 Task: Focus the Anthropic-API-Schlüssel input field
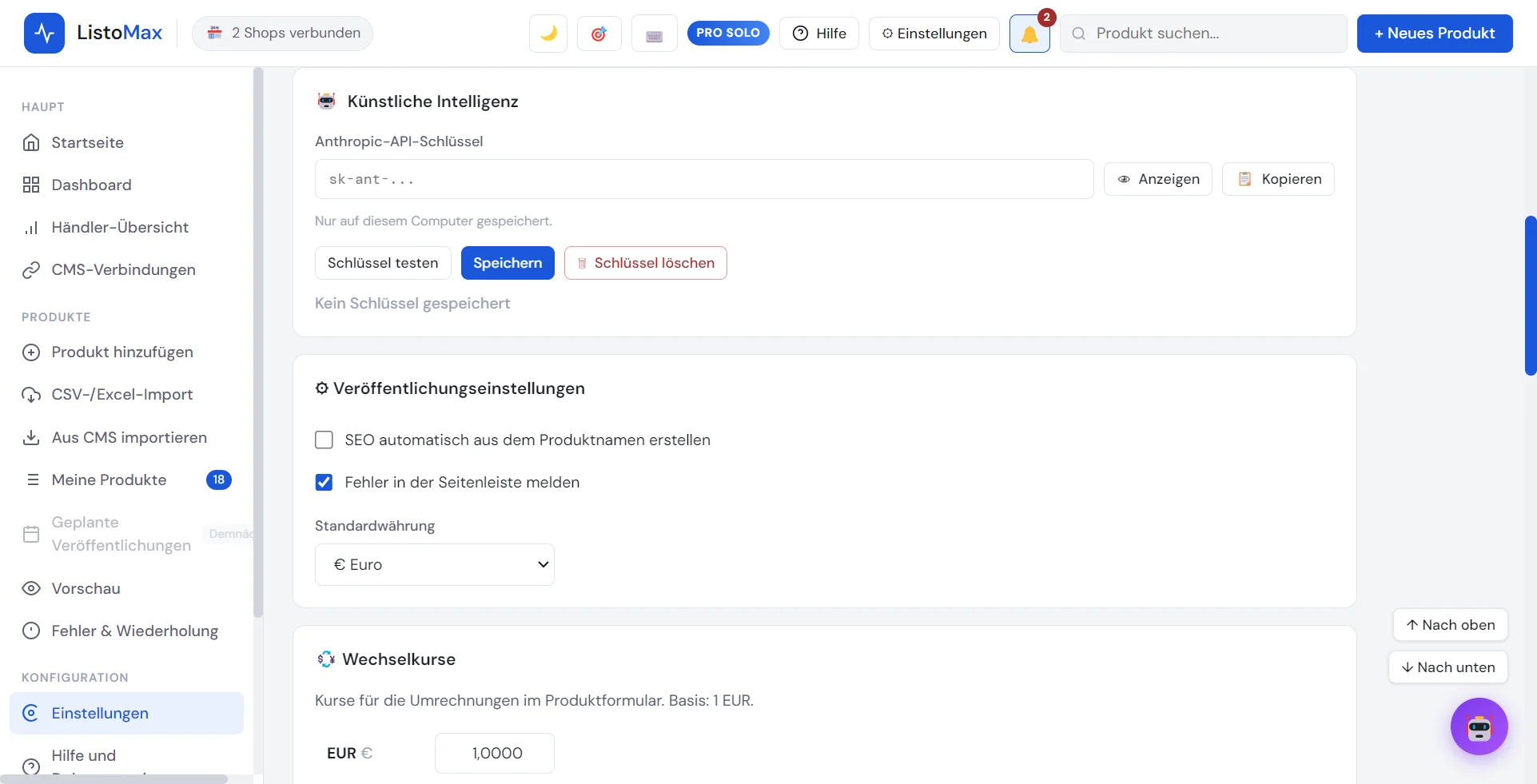point(704,179)
